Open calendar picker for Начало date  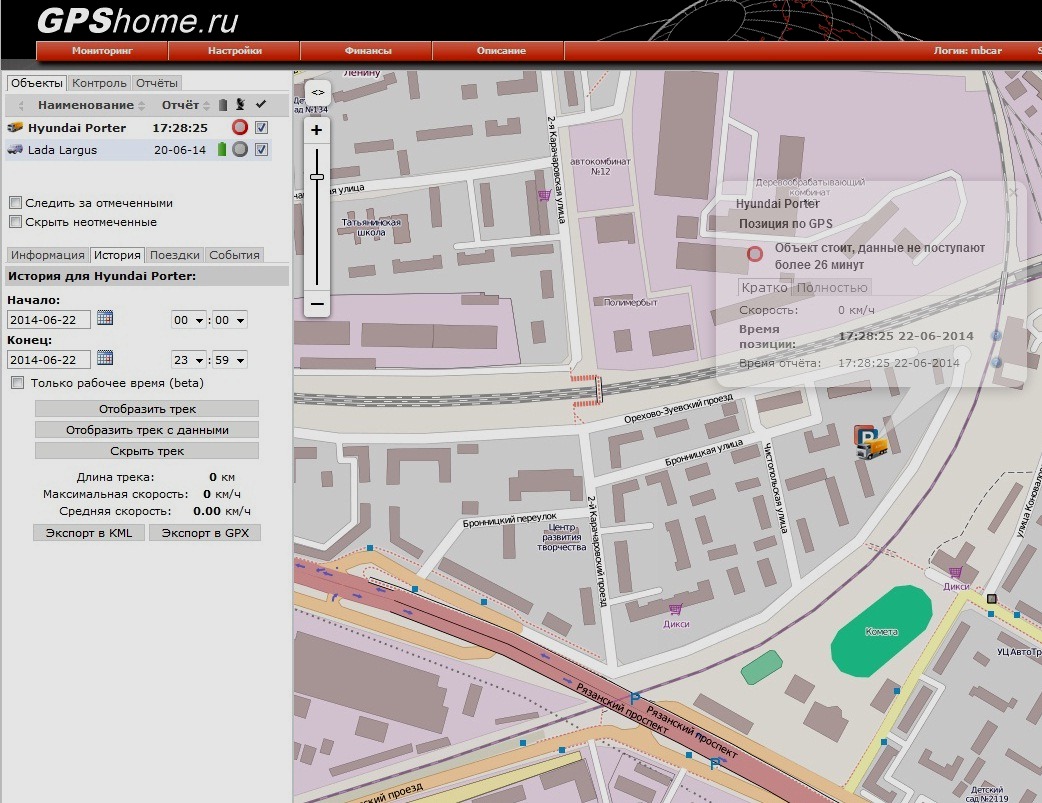[105, 319]
